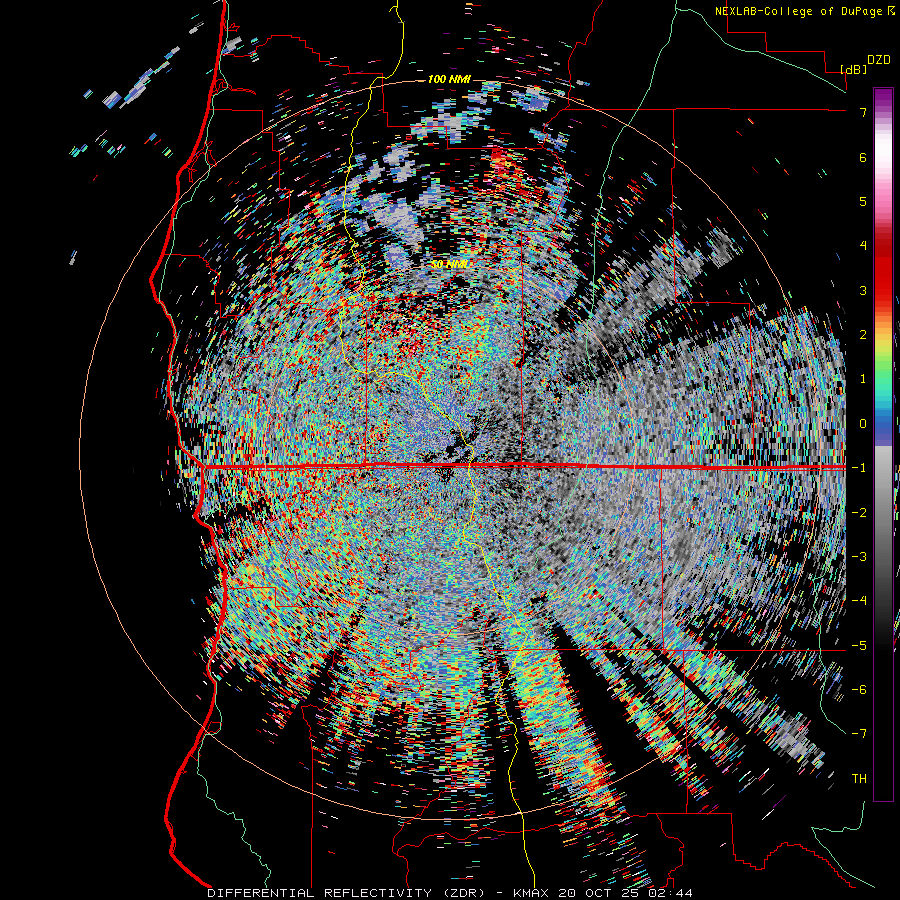The width and height of the screenshot is (900, 900).
Task: Click the scale value 7 at top
Action: coord(863,112)
